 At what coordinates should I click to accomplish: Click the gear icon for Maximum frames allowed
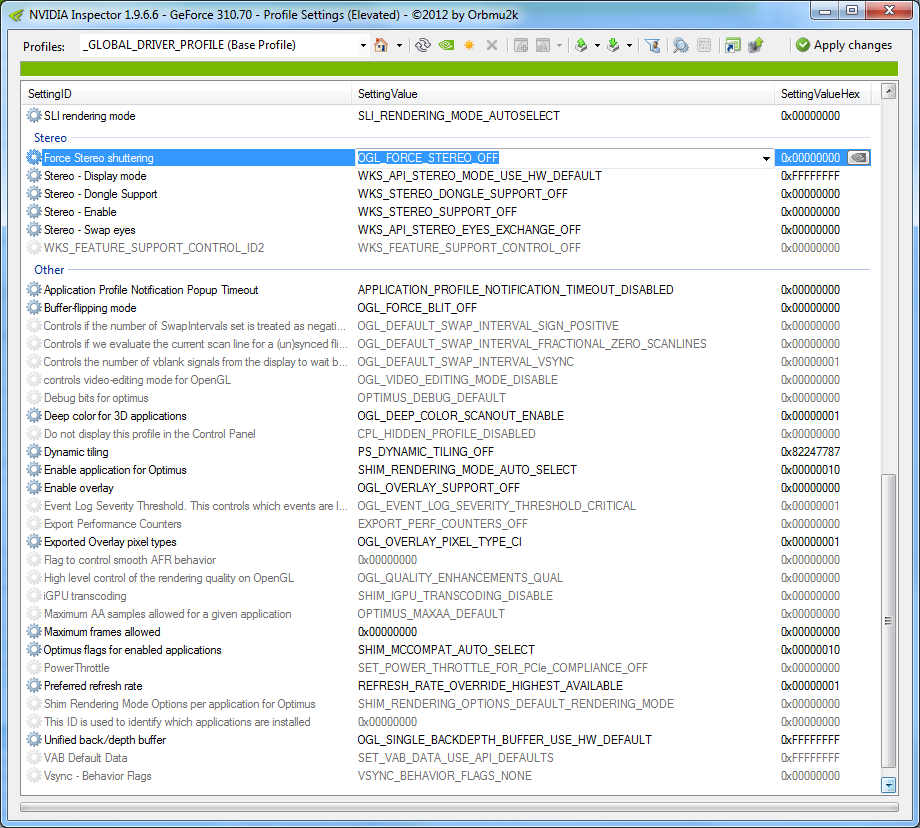click(x=35, y=631)
